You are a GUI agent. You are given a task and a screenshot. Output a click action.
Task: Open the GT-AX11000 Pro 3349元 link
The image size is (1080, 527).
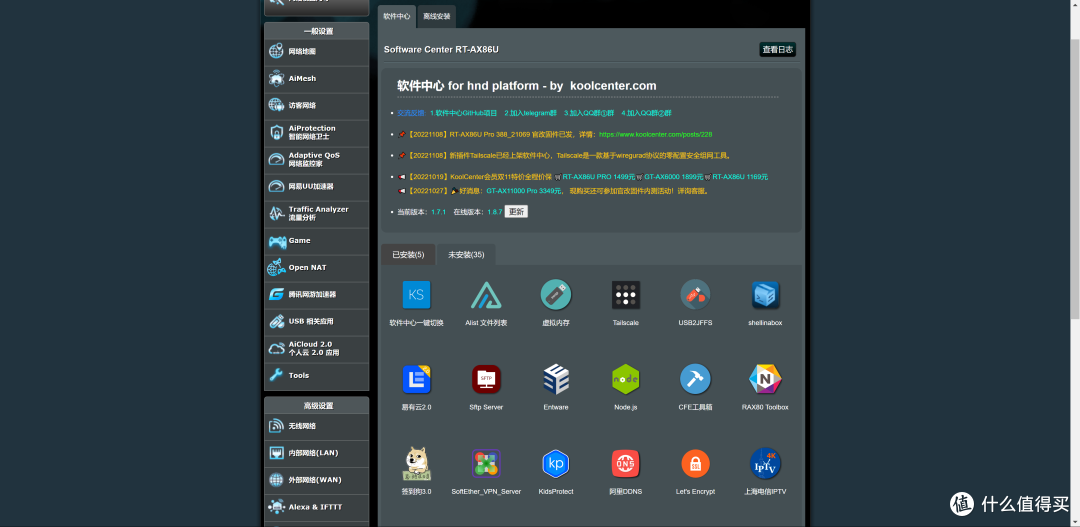[x=524, y=191]
